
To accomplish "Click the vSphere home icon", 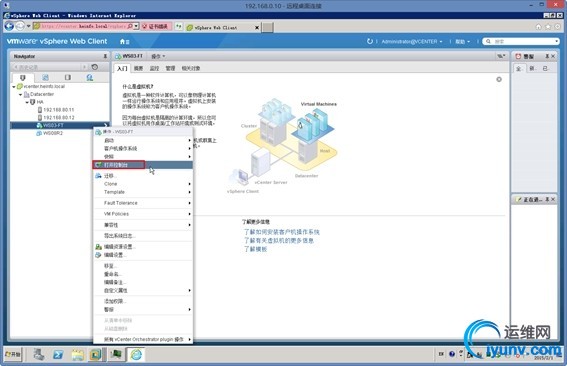I will [x=123, y=42].
